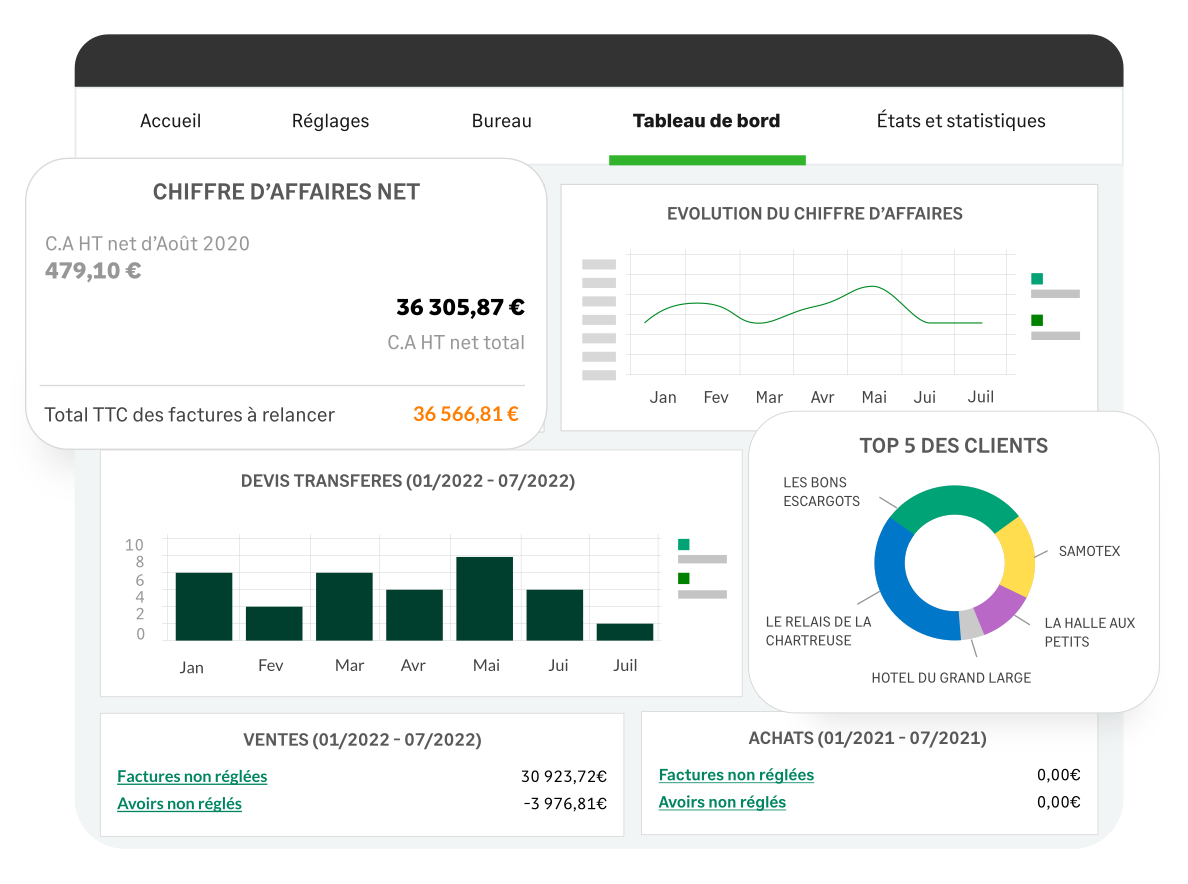Select the Bureau tab

[x=502, y=121]
